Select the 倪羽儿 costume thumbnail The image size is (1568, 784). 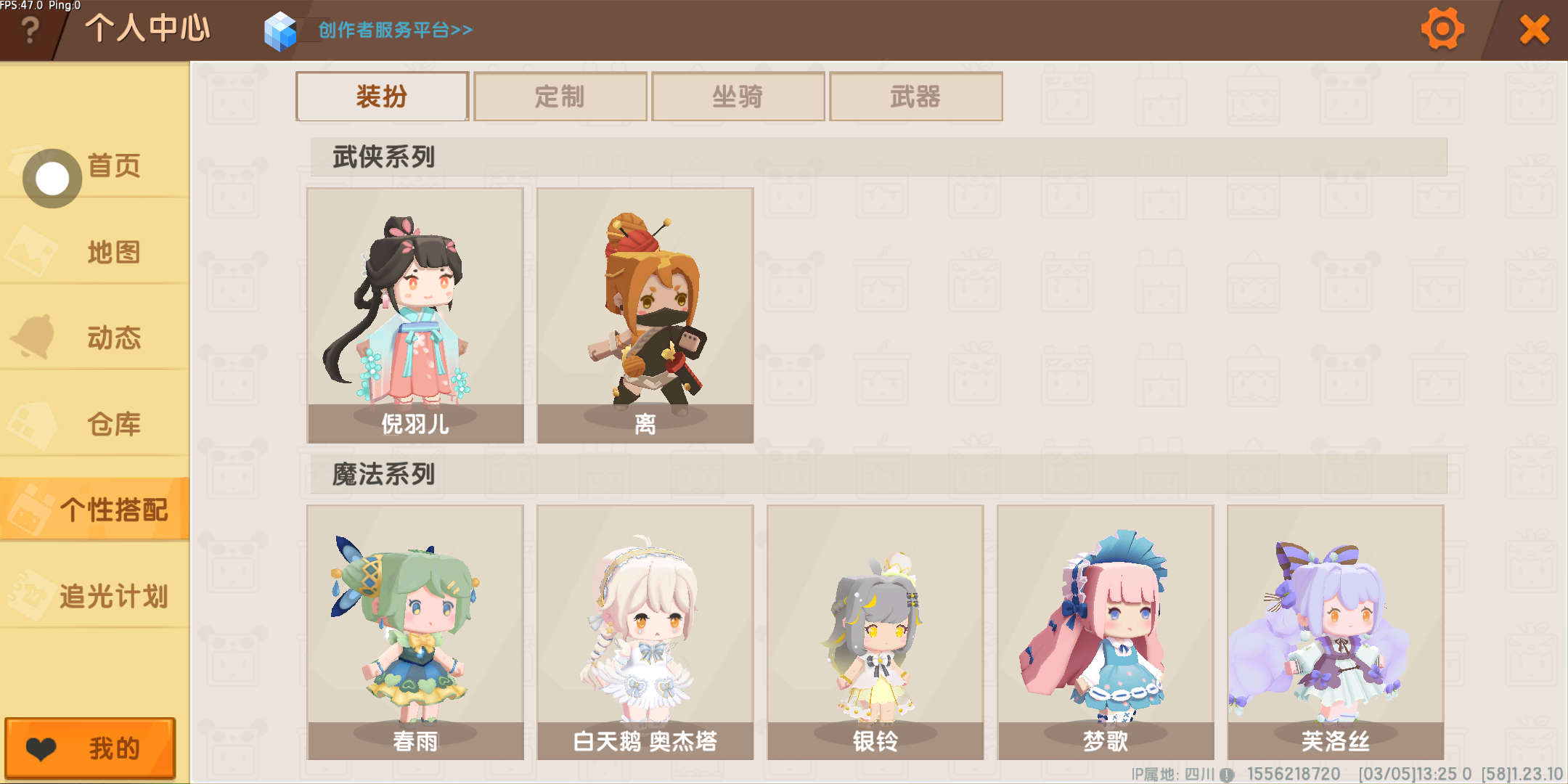coord(415,316)
